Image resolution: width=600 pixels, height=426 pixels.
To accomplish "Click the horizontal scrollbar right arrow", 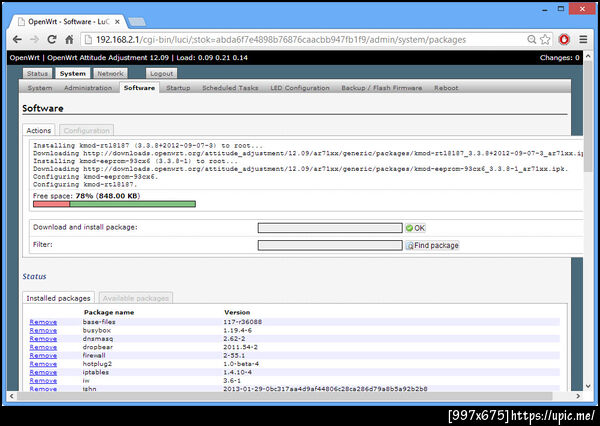I will [578, 396].
